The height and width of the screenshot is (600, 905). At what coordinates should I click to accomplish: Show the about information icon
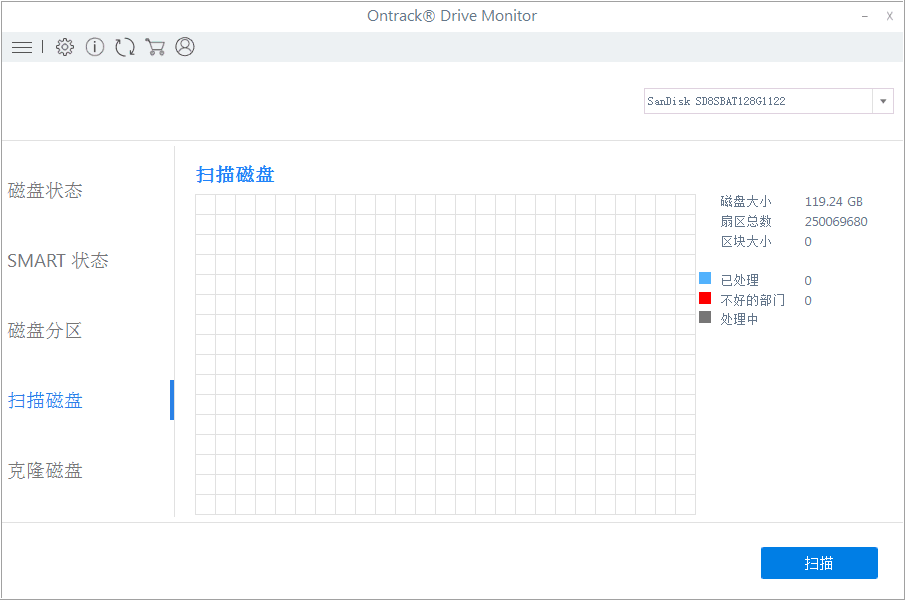[x=95, y=47]
